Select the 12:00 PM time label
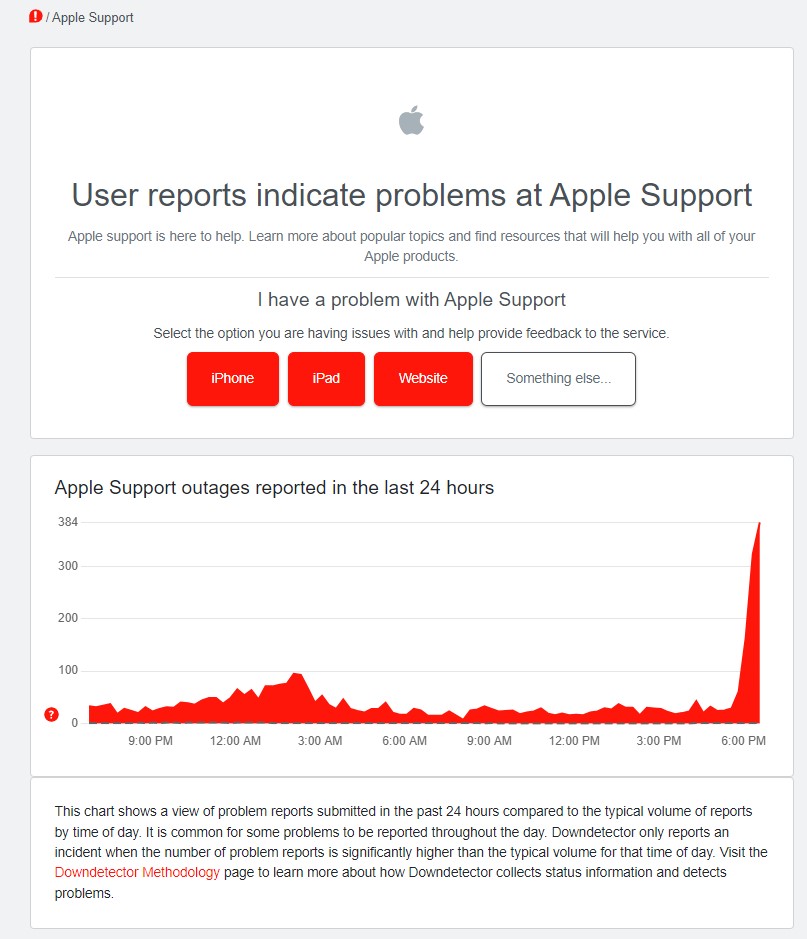 [575, 741]
